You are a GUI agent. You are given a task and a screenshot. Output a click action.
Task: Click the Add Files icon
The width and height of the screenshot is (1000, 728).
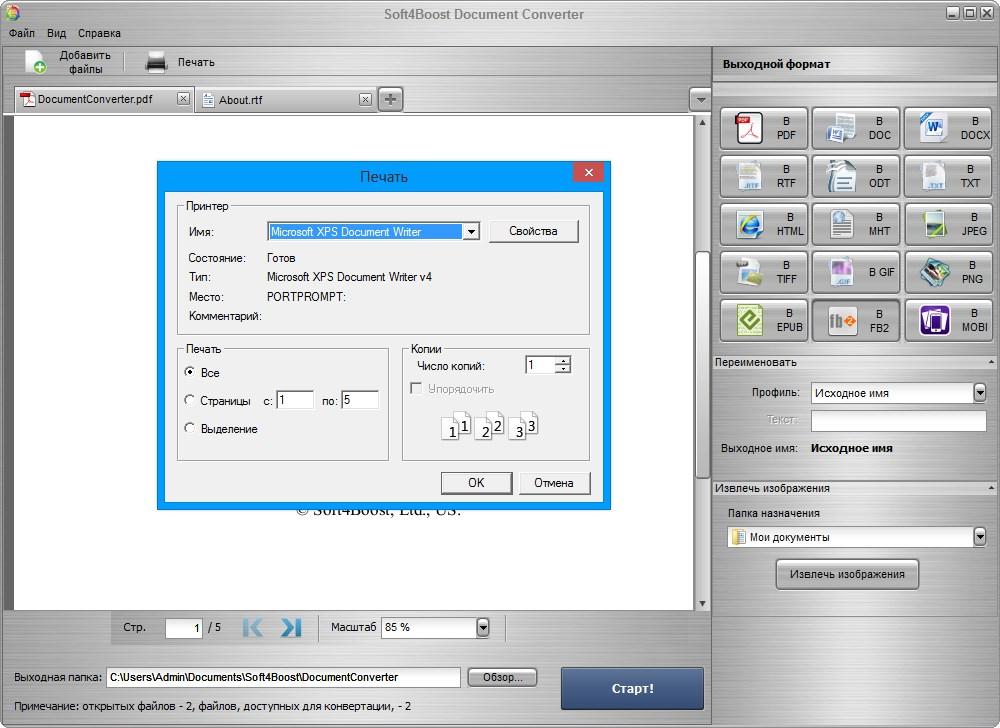click(36, 62)
